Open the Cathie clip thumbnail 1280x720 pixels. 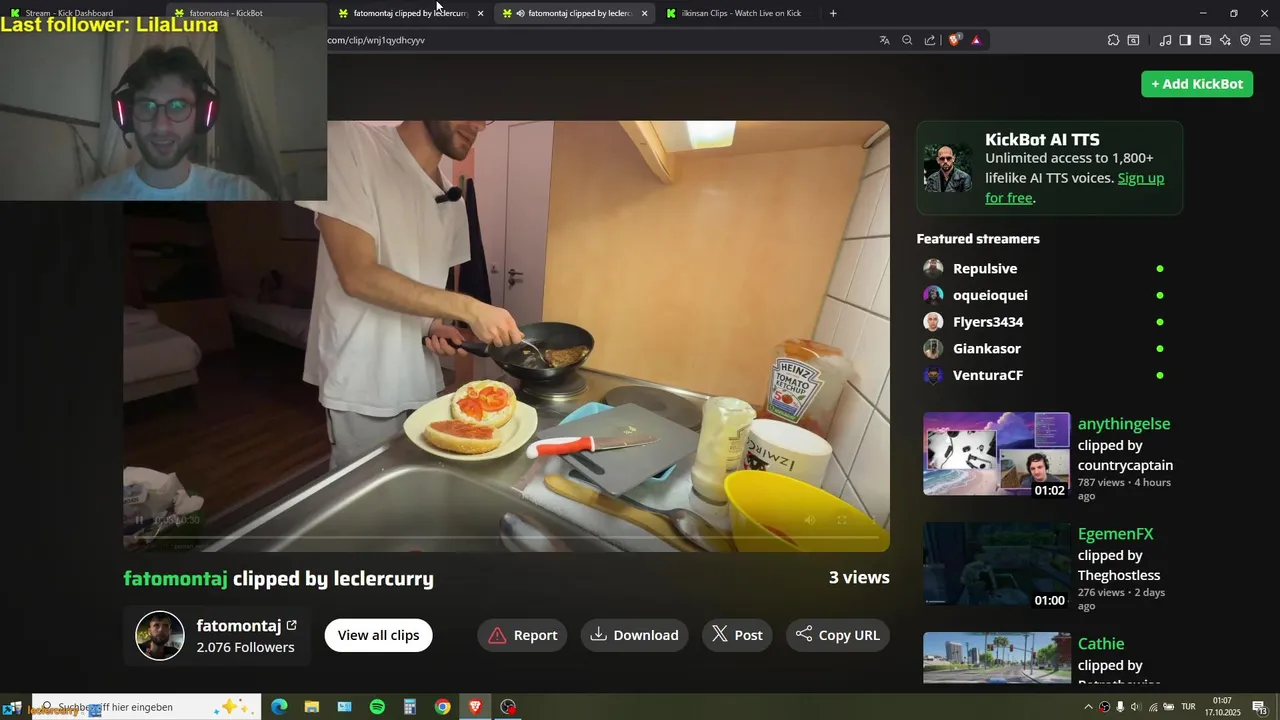996,657
